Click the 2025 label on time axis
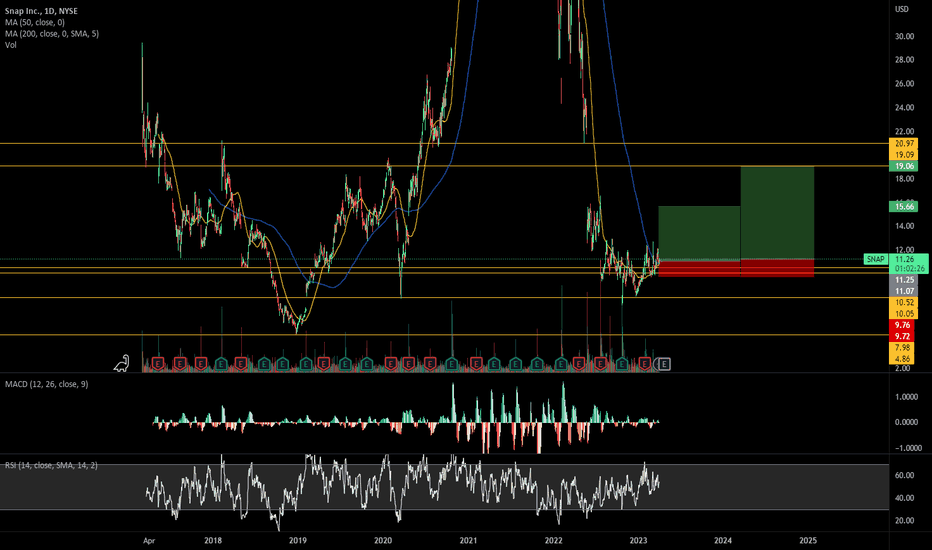The width and height of the screenshot is (932, 550). pos(808,540)
